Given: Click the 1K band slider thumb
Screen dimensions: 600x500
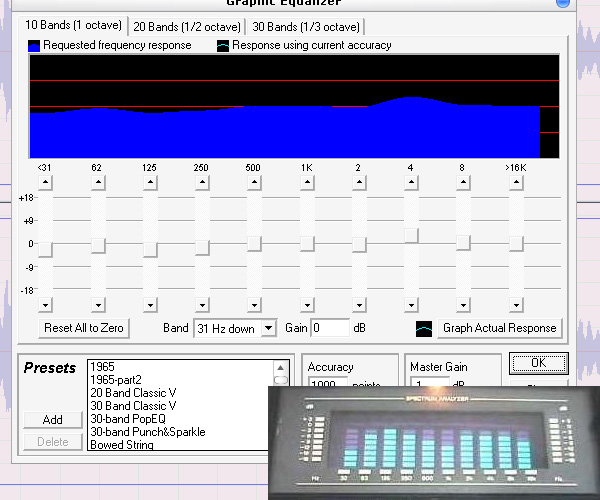Looking at the screenshot, I should (307, 244).
